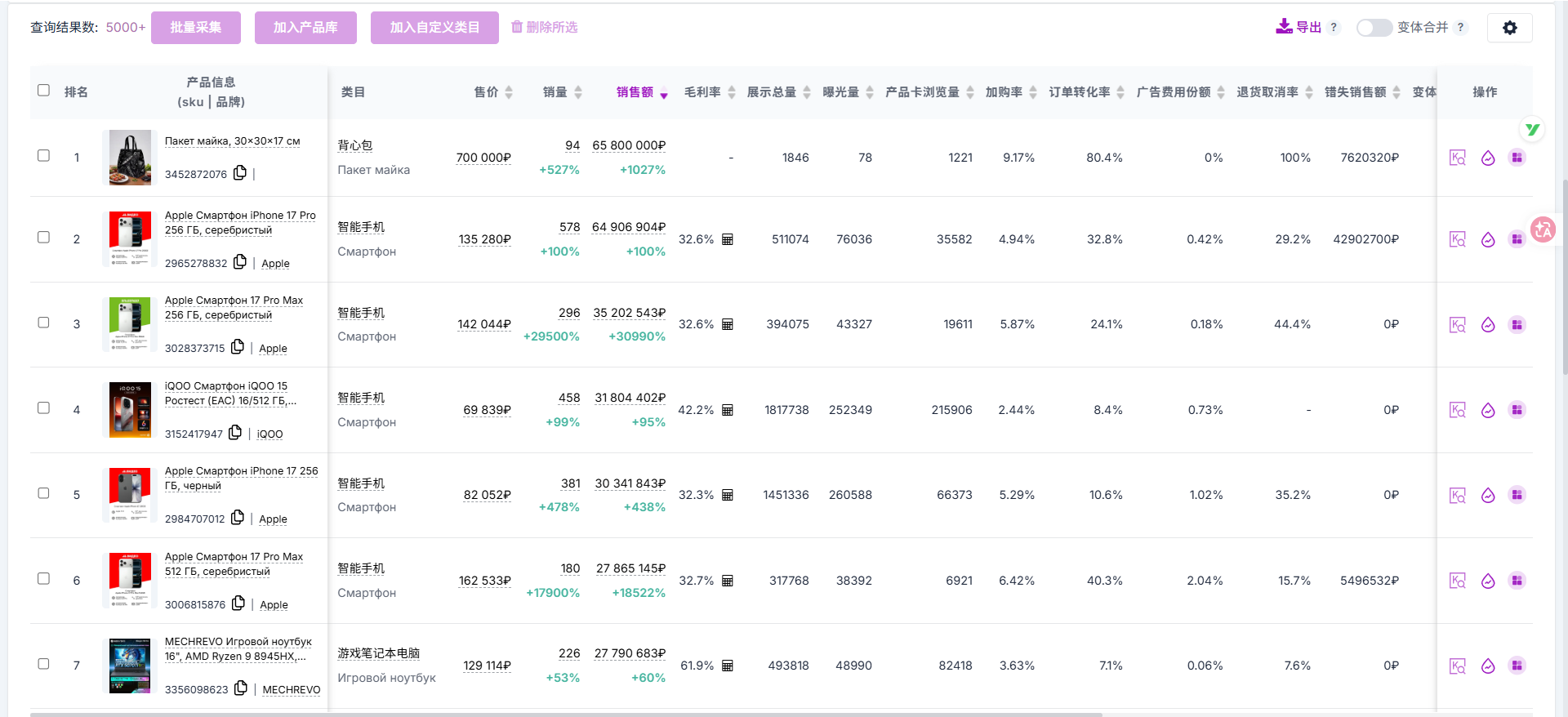Open keyword search icon for row 1
Viewport: 1568px width, 717px height.
1457,158
